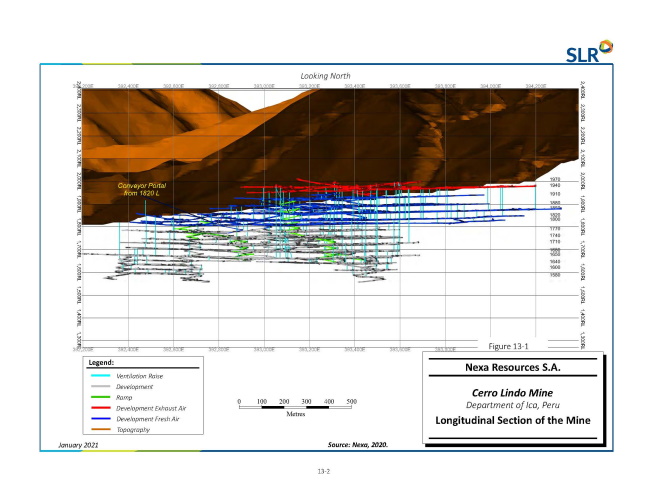Click the 'Nexa Resources S.A.' title
Image resolution: width=649 pixels, height=504 pixels.
coord(513,367)
